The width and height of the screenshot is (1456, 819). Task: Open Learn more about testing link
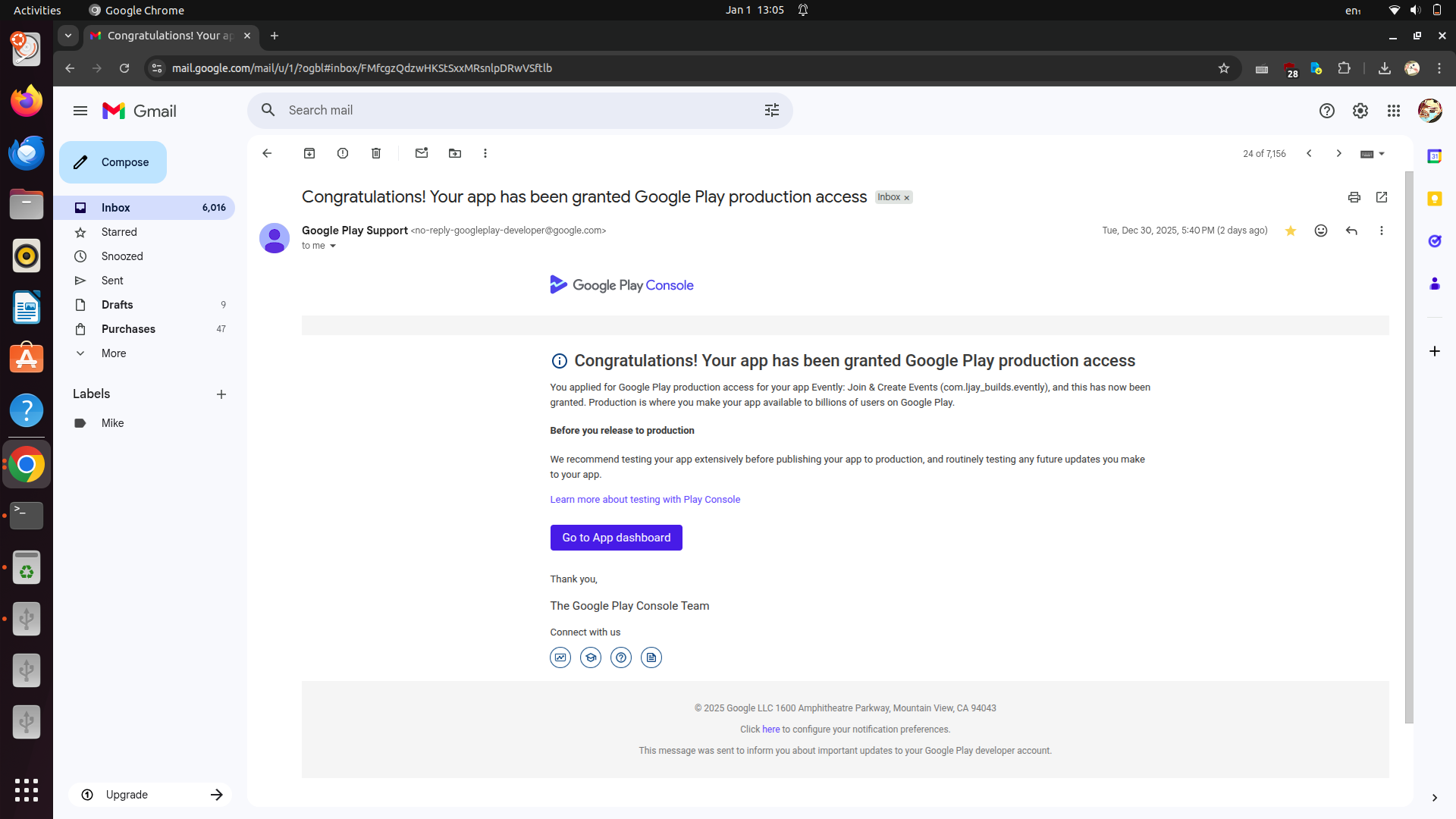pos(645,500)
